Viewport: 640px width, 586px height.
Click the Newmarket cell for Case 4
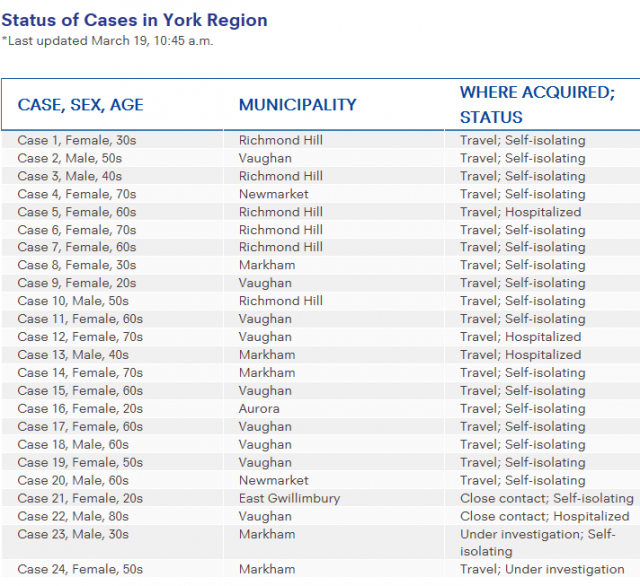coord(273,194)
